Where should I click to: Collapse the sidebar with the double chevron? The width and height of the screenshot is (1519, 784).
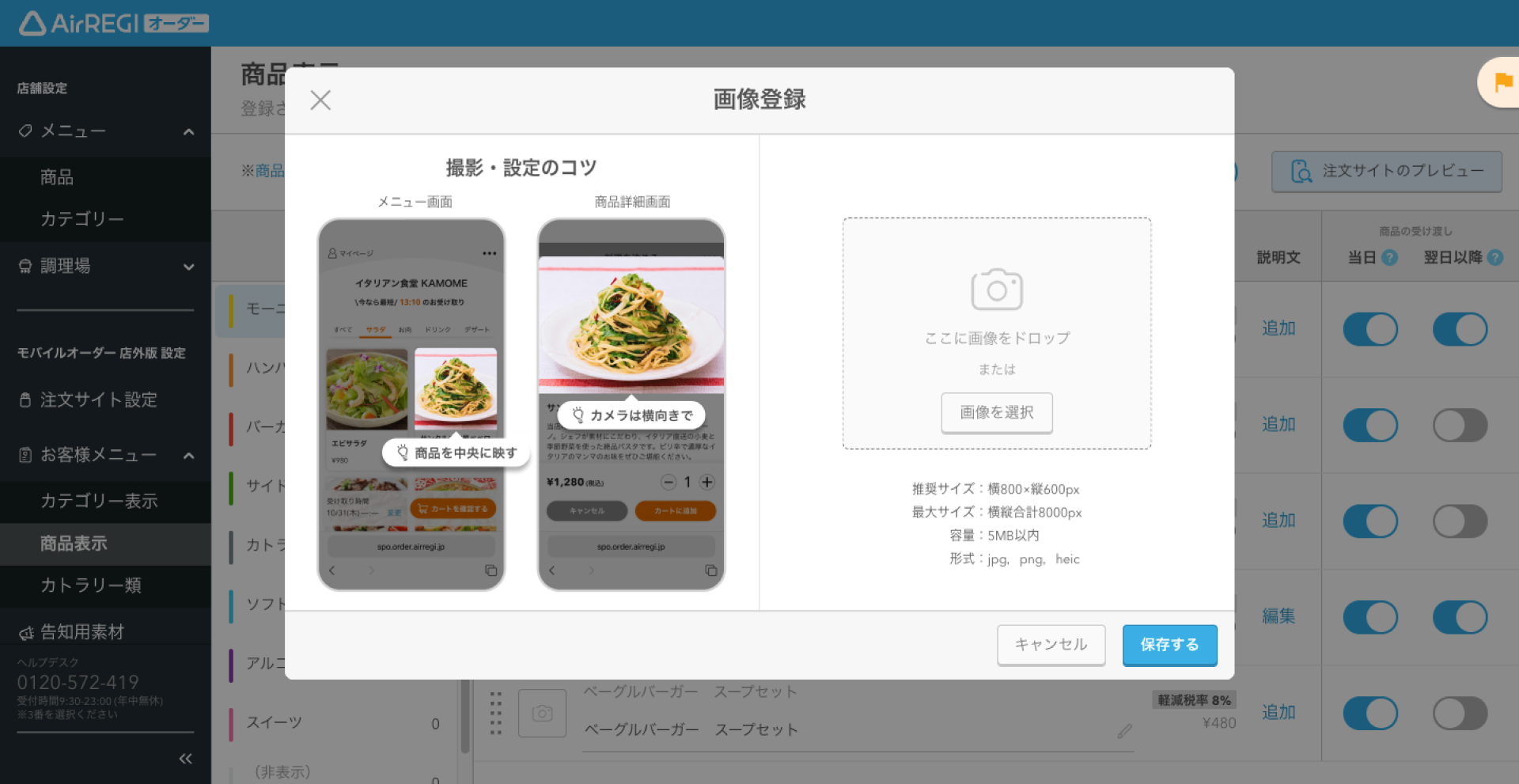click(186, 759)
